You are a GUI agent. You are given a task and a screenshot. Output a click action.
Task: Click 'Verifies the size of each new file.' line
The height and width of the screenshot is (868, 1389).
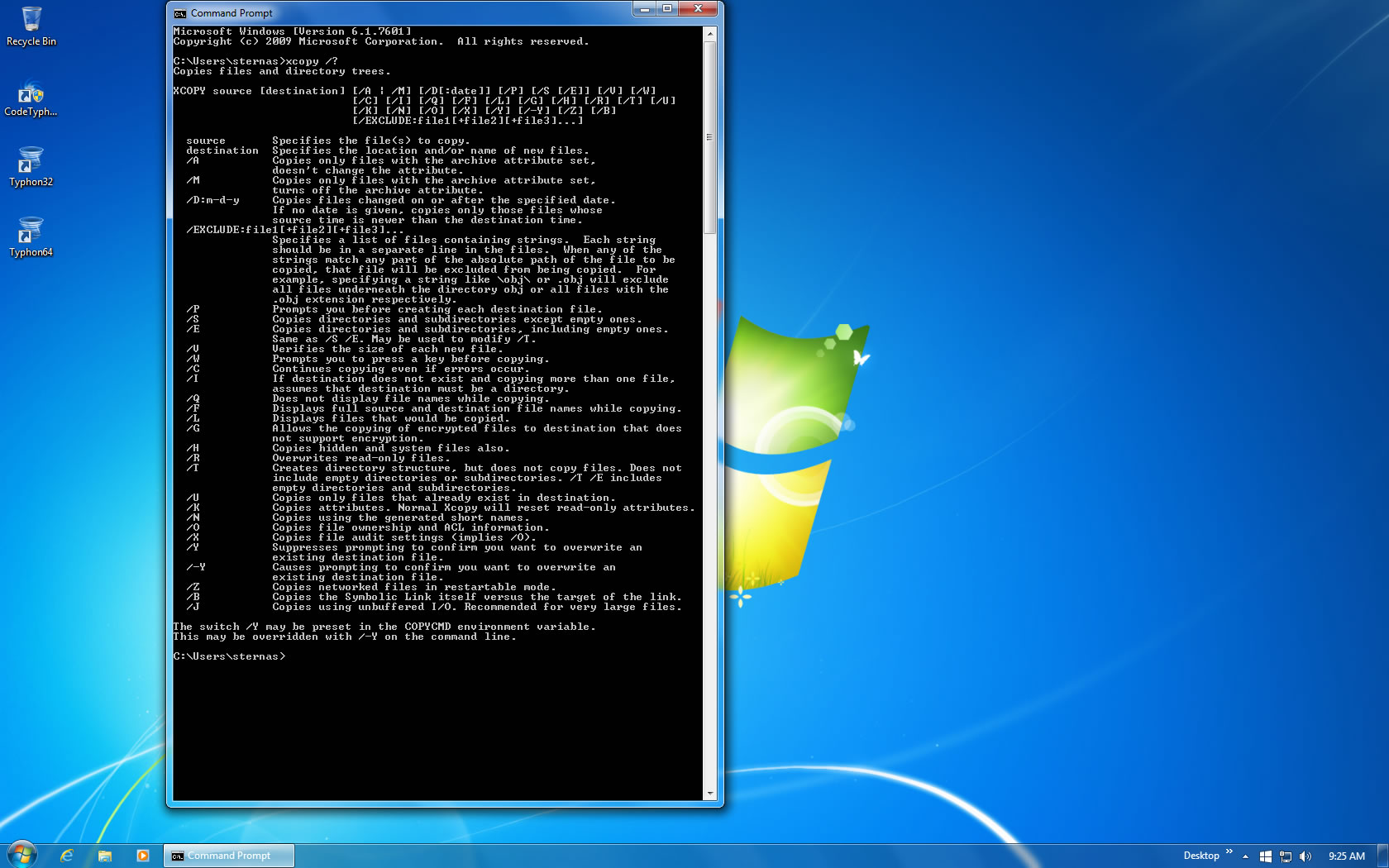click(388, 350)
